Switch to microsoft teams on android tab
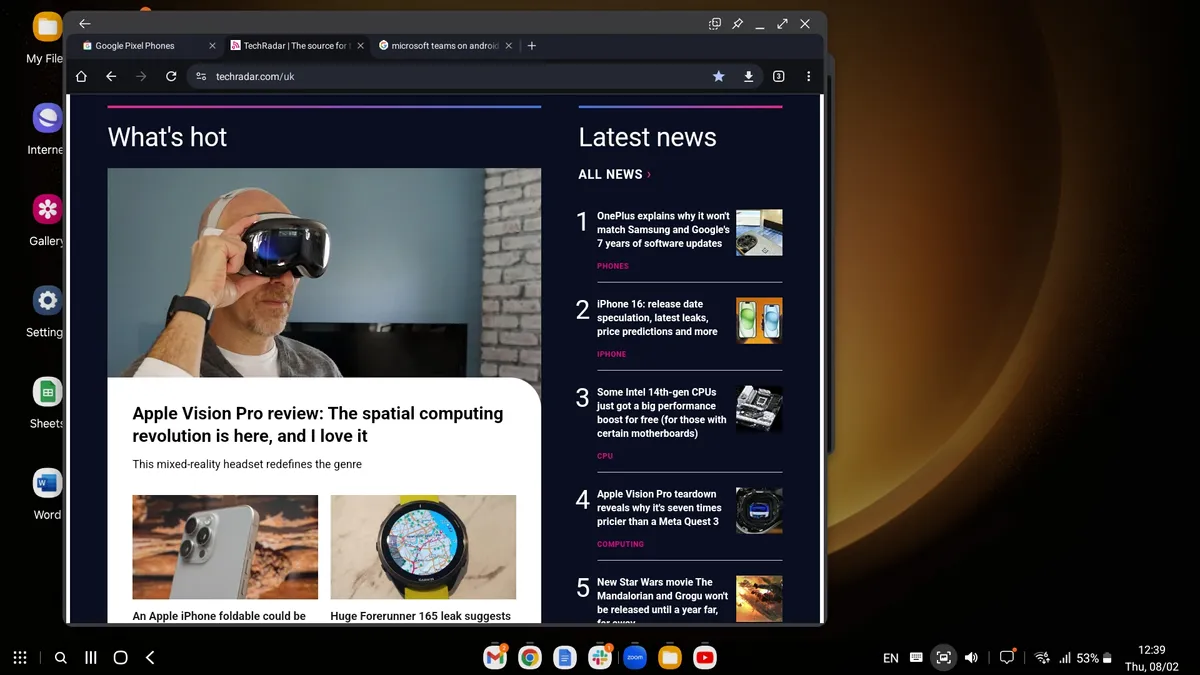 tap(444, 46)
